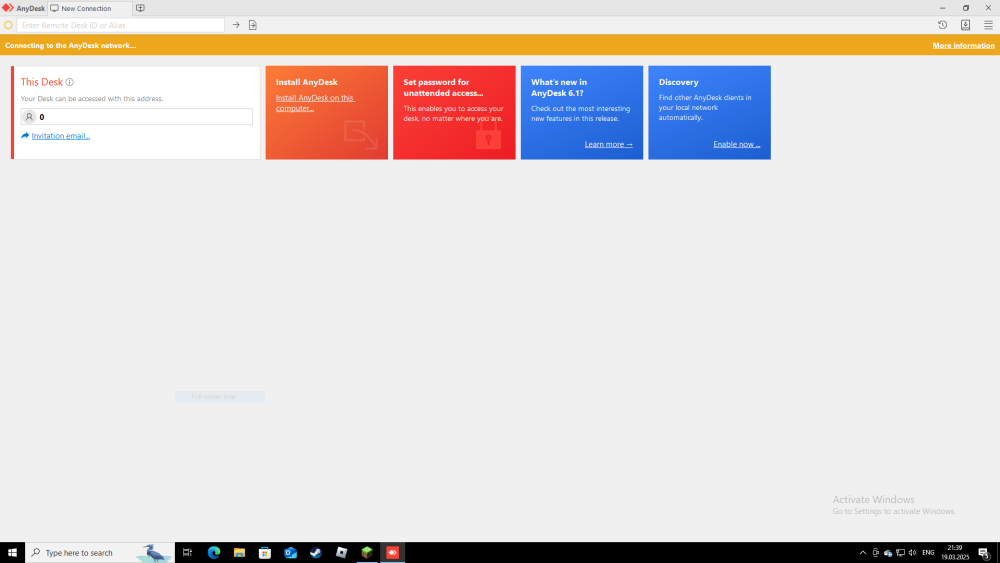Viewport: 1000px width, 563px height.
Task: Click the AnyDesk taskbar icon
Action: pyautogui.click(x=392, y=553)
